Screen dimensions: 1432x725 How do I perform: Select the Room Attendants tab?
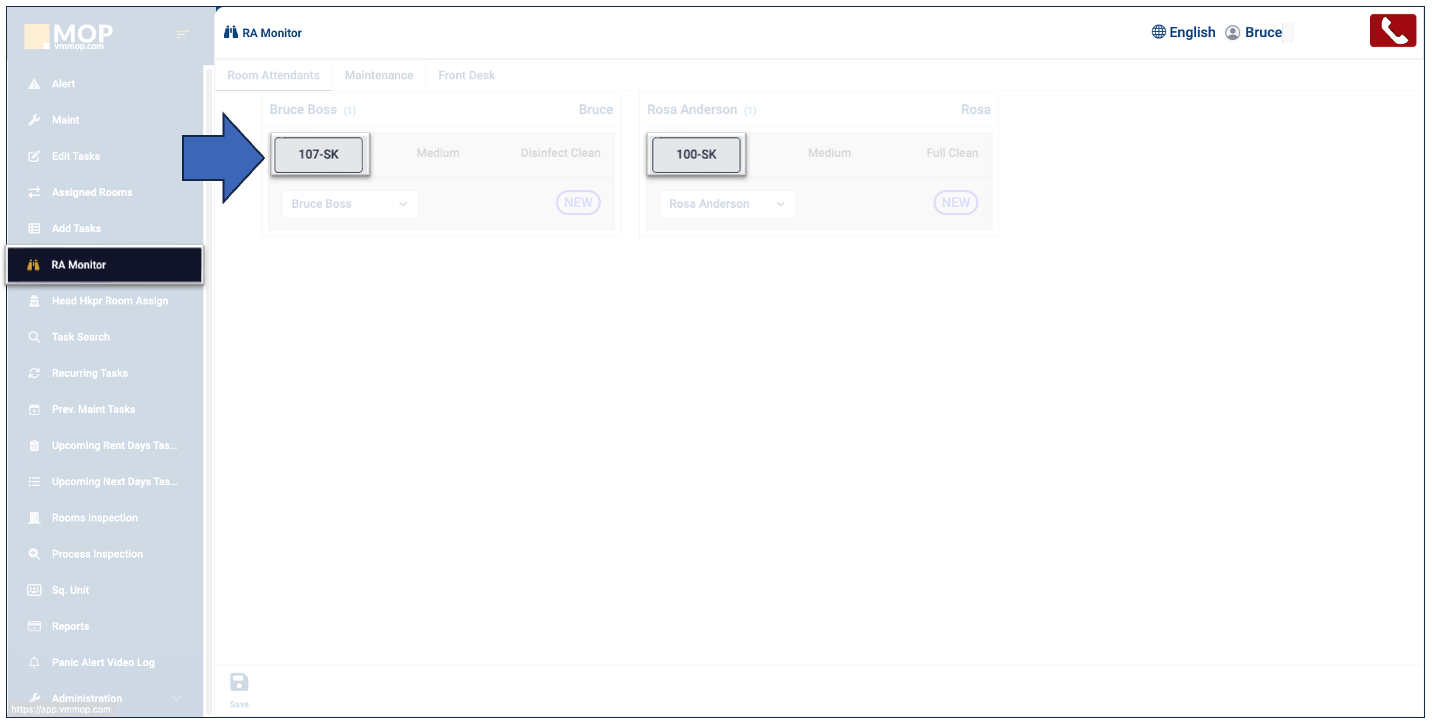(x=273, y=75)
